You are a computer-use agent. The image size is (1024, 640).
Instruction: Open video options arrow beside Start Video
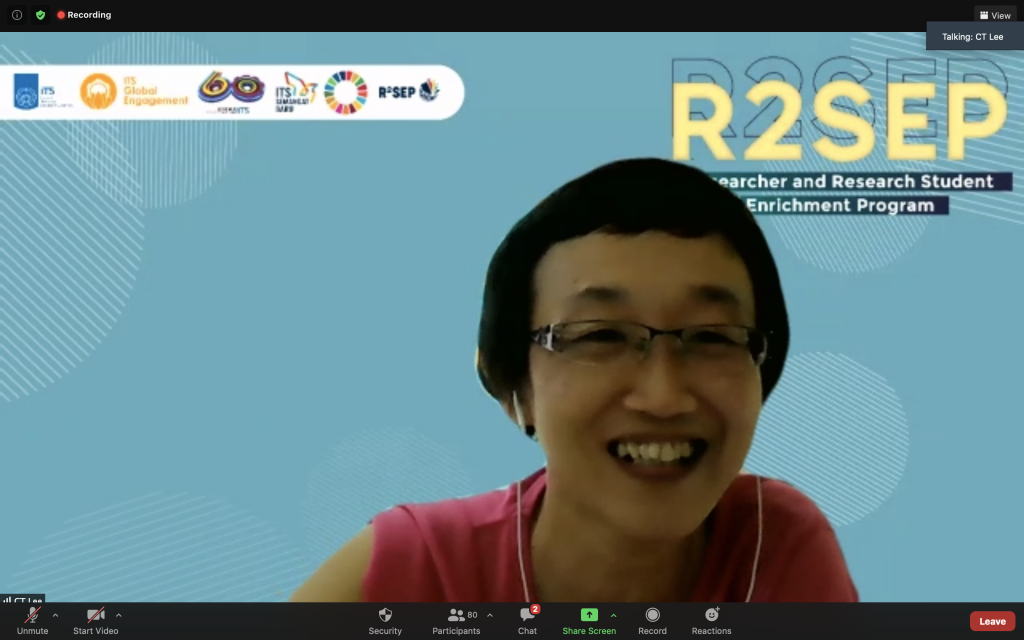coord(119,615)
